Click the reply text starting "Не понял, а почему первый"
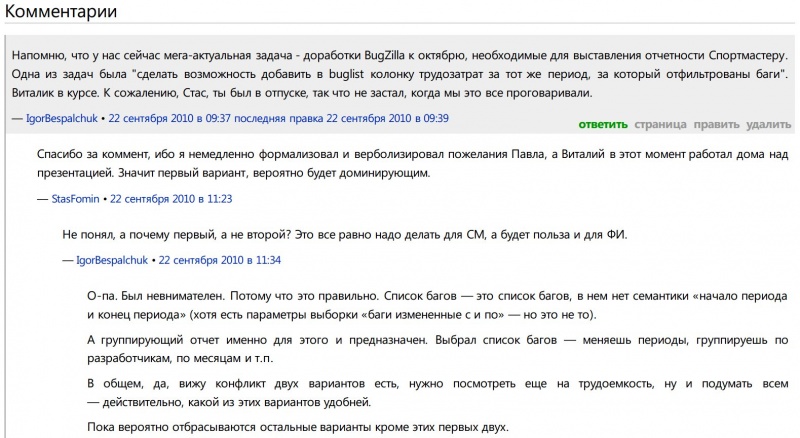Image resolution: width=800 pixels, height=438 pixels. [345, 235]
